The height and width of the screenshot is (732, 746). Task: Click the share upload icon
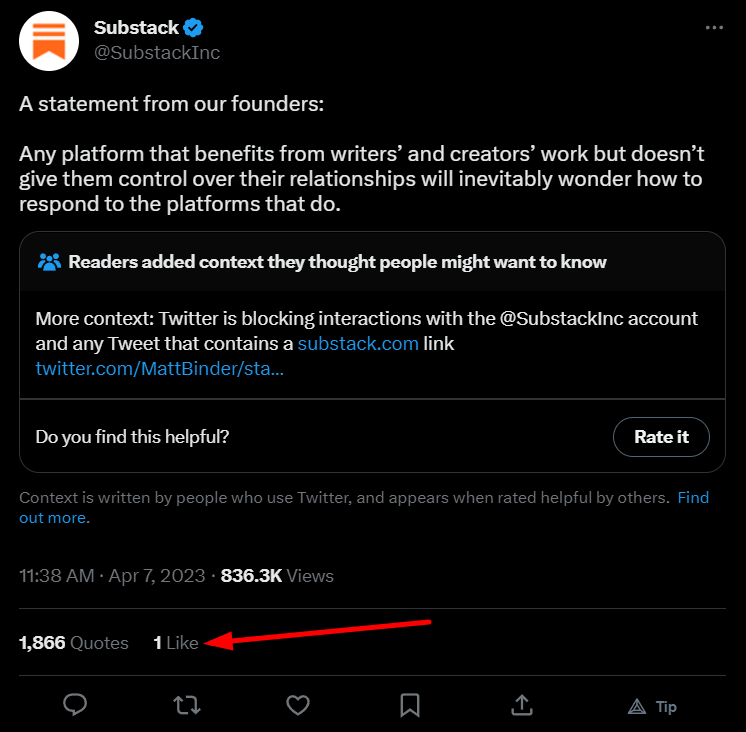(521, 705)
